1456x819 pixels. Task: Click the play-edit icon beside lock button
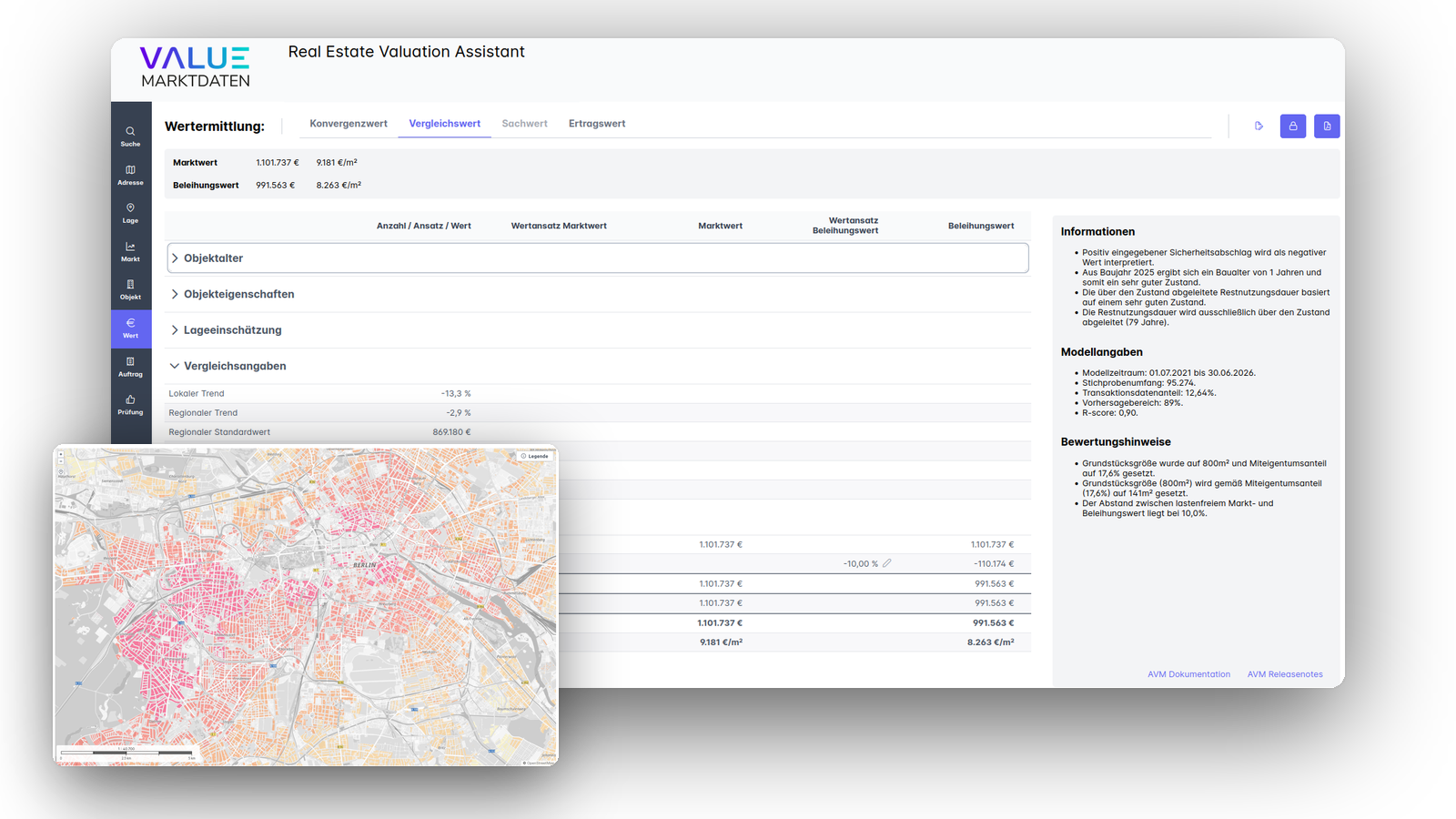(1259, 126)
